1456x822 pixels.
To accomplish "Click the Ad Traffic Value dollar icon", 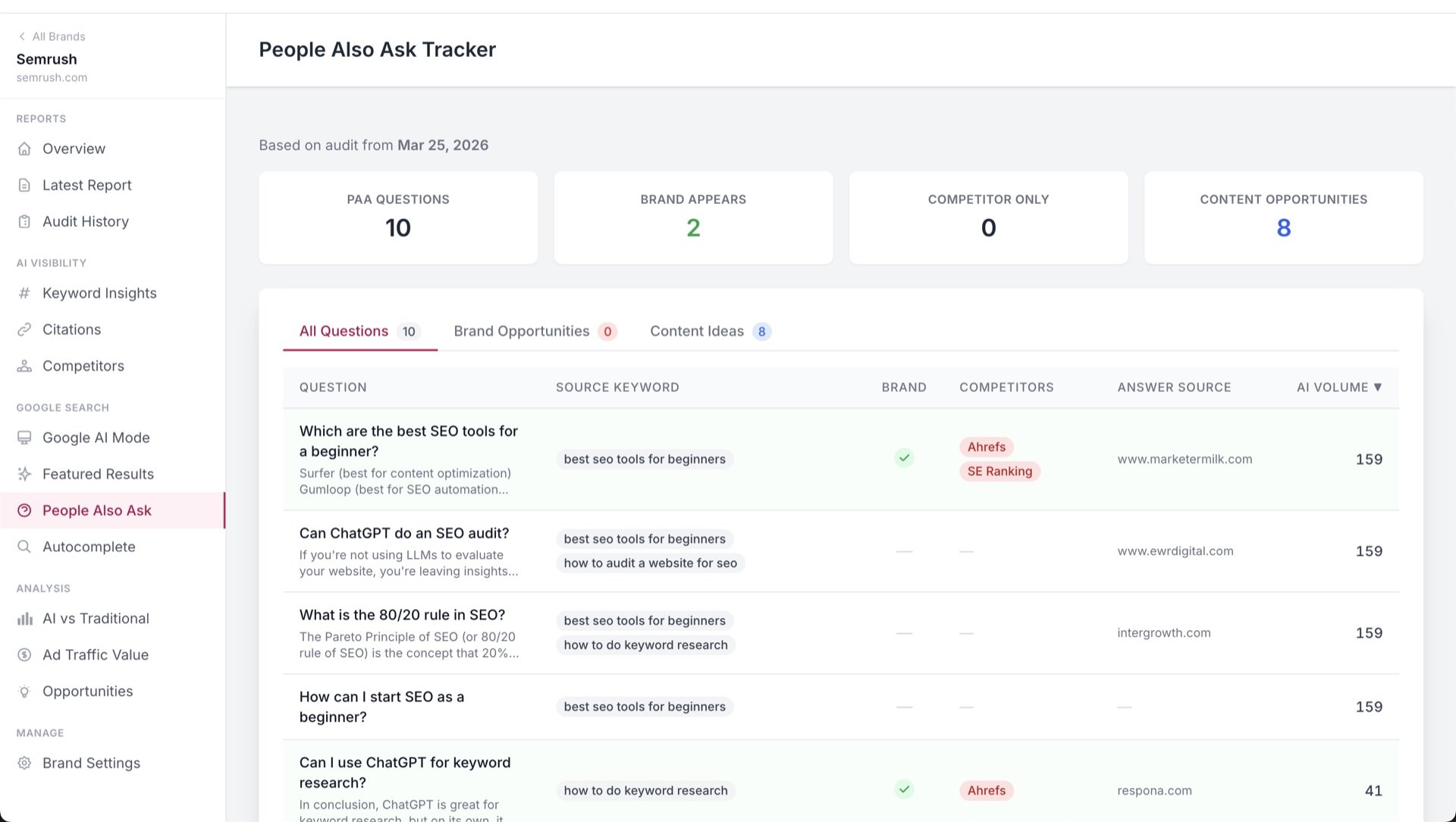I will tap(24, 655).
